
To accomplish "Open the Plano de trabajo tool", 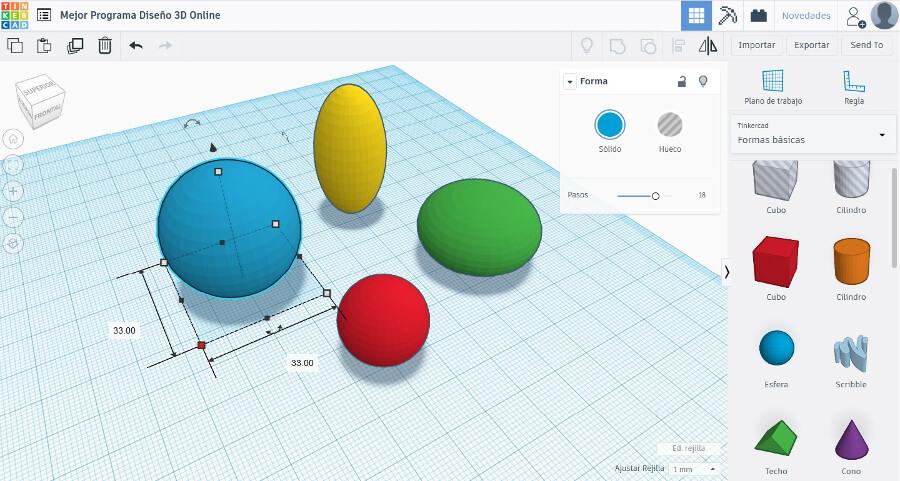I will click(x=772, y=87).
